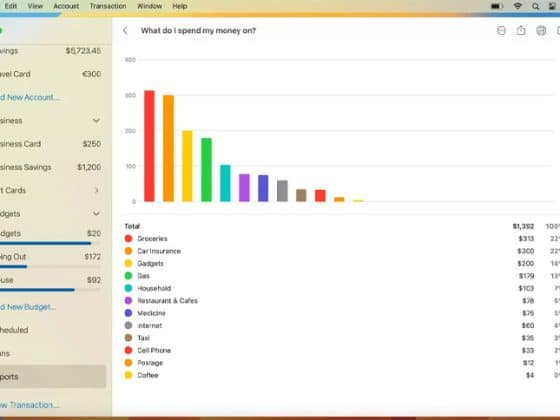Click the $4 amount in the Coffee row
560x420 pixels.
(530, 375)
